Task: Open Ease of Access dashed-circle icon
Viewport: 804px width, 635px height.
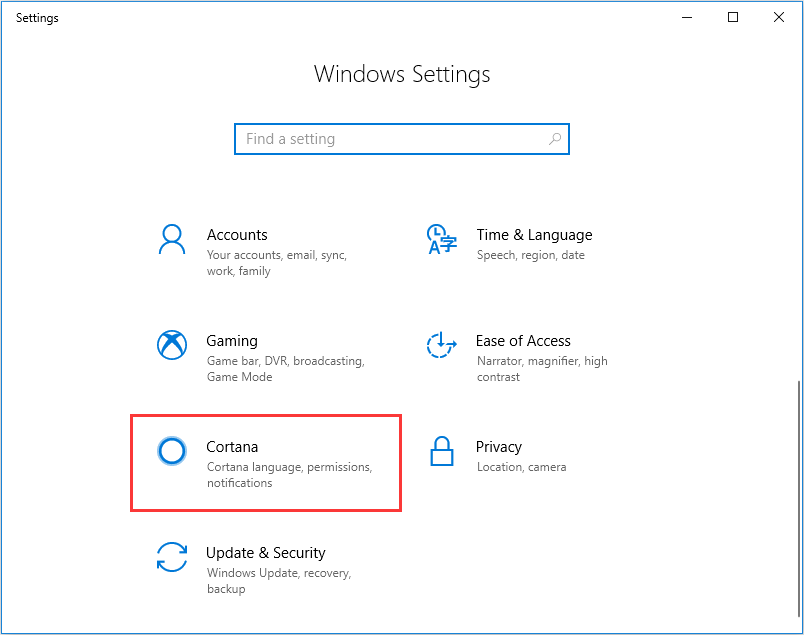Action: pyautogui.click(x=441, y=345)
